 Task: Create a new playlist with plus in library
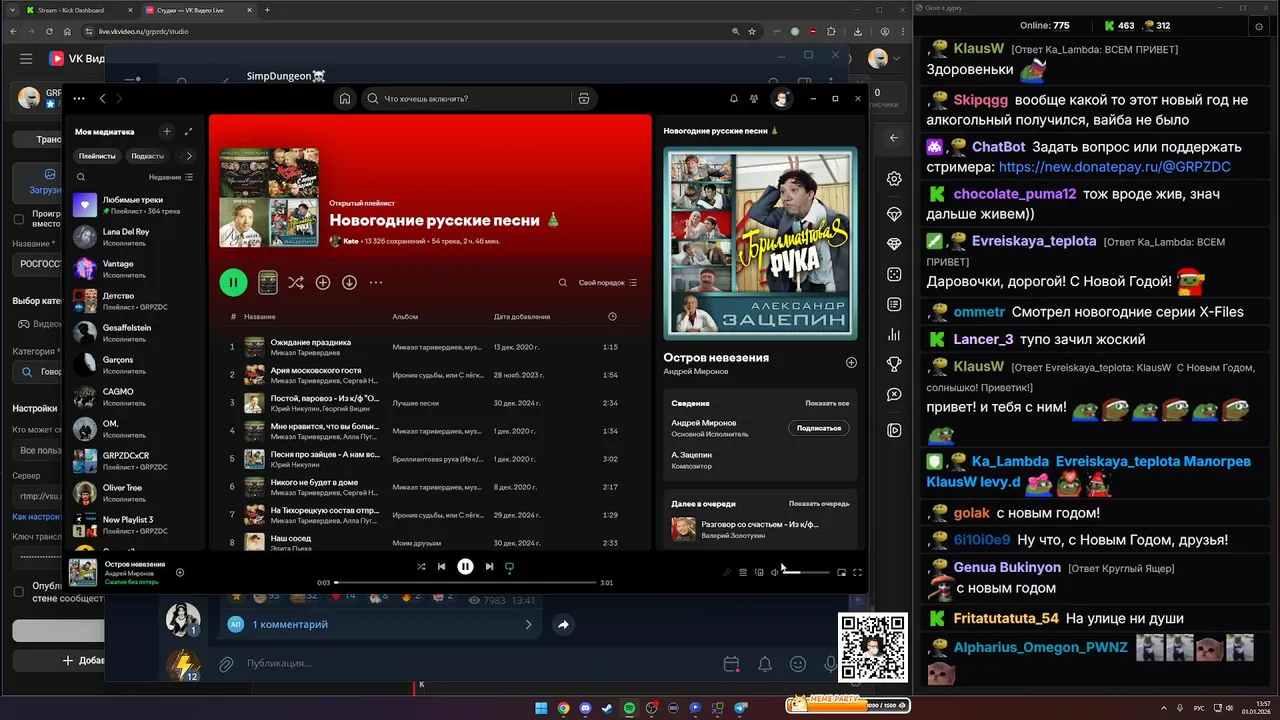click(x=167, y=131)
